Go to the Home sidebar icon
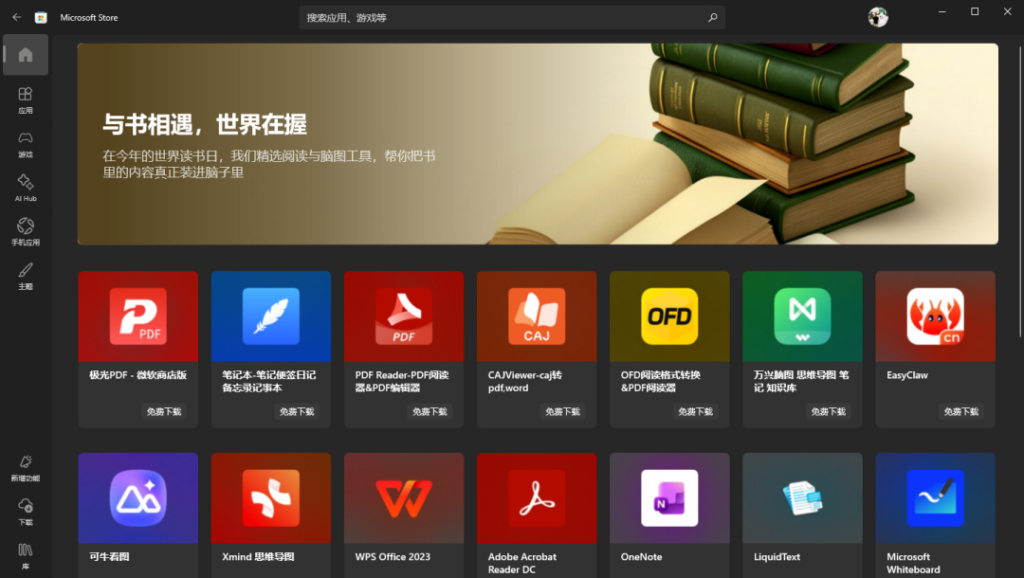Screen dimensions: 1024x578 25,55
